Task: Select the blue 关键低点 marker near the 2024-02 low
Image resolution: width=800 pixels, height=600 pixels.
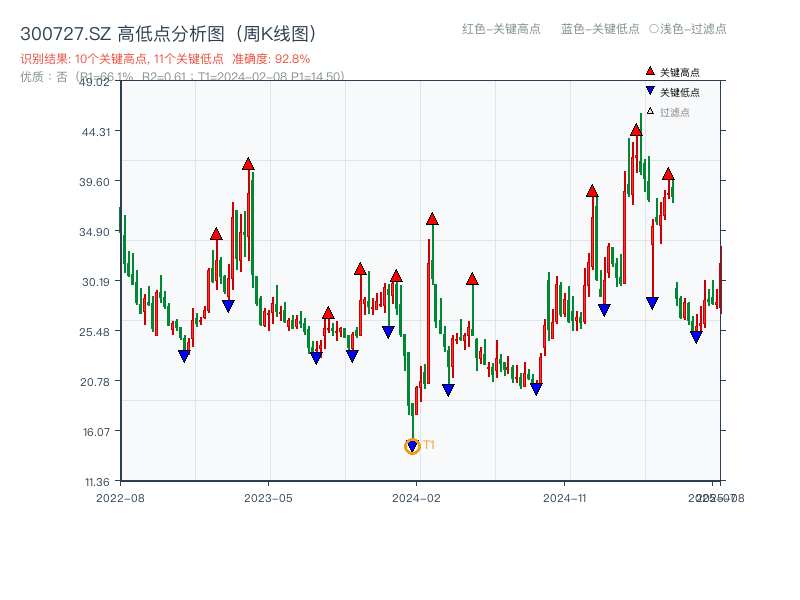Action: [447, 387]
